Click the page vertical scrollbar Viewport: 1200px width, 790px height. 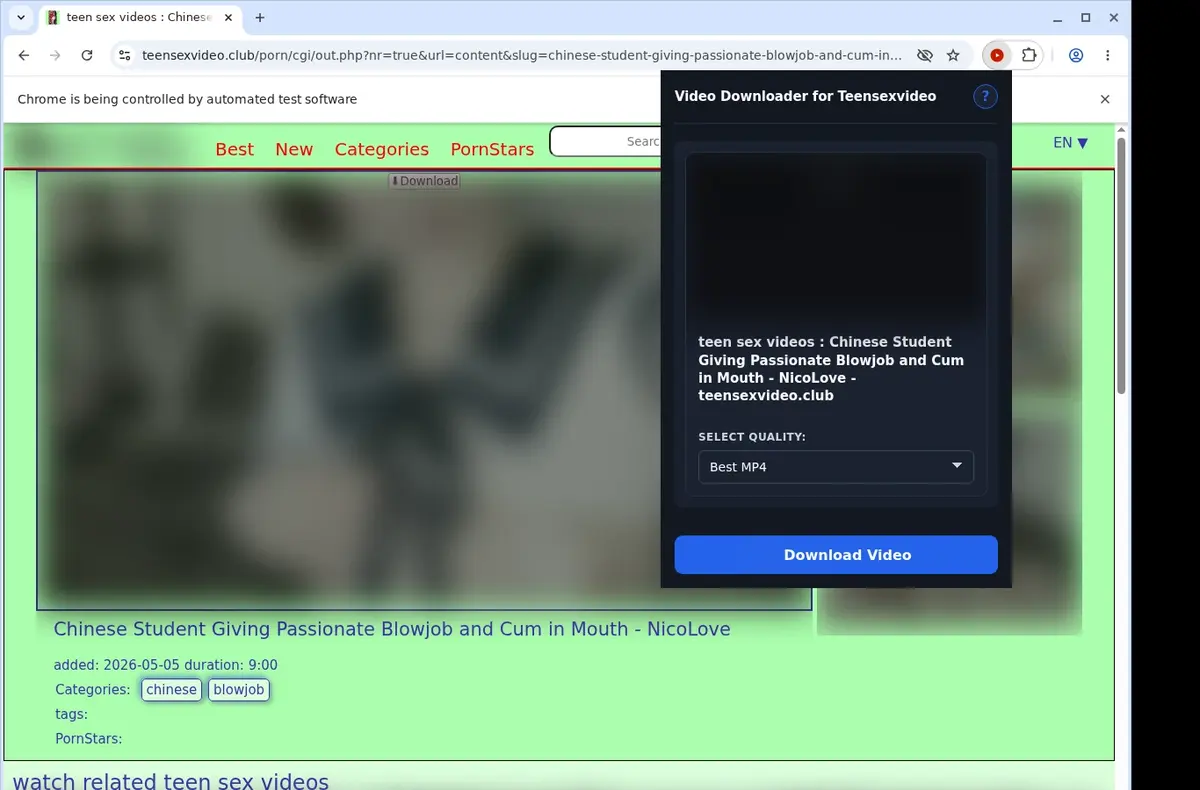[x=1121, y=265]
